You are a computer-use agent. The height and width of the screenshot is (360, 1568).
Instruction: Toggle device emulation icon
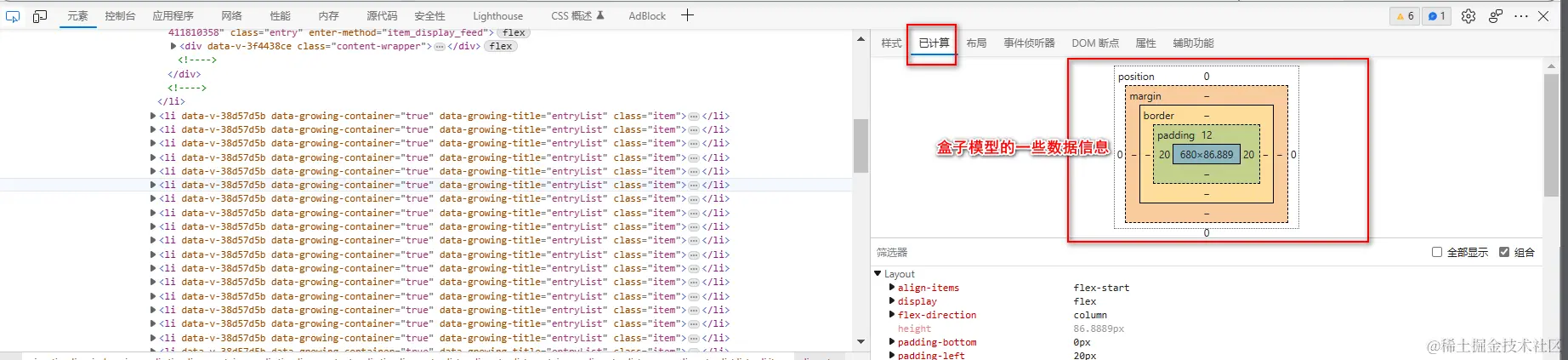click(40, 15)
